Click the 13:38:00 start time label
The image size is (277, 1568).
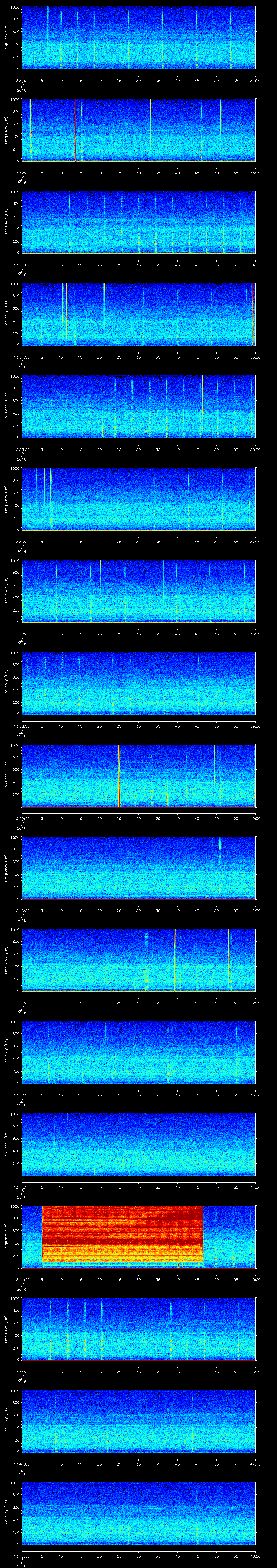point(21,726)
